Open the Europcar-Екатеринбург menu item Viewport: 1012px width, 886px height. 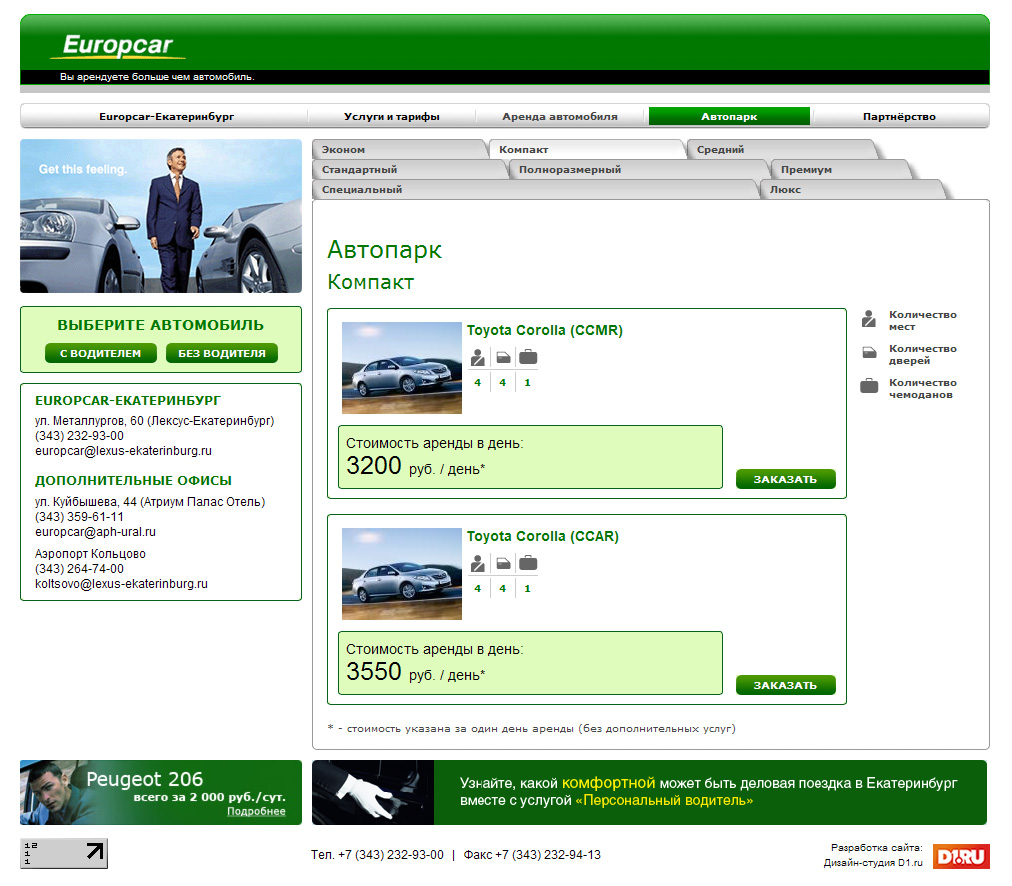coord(167,117)
